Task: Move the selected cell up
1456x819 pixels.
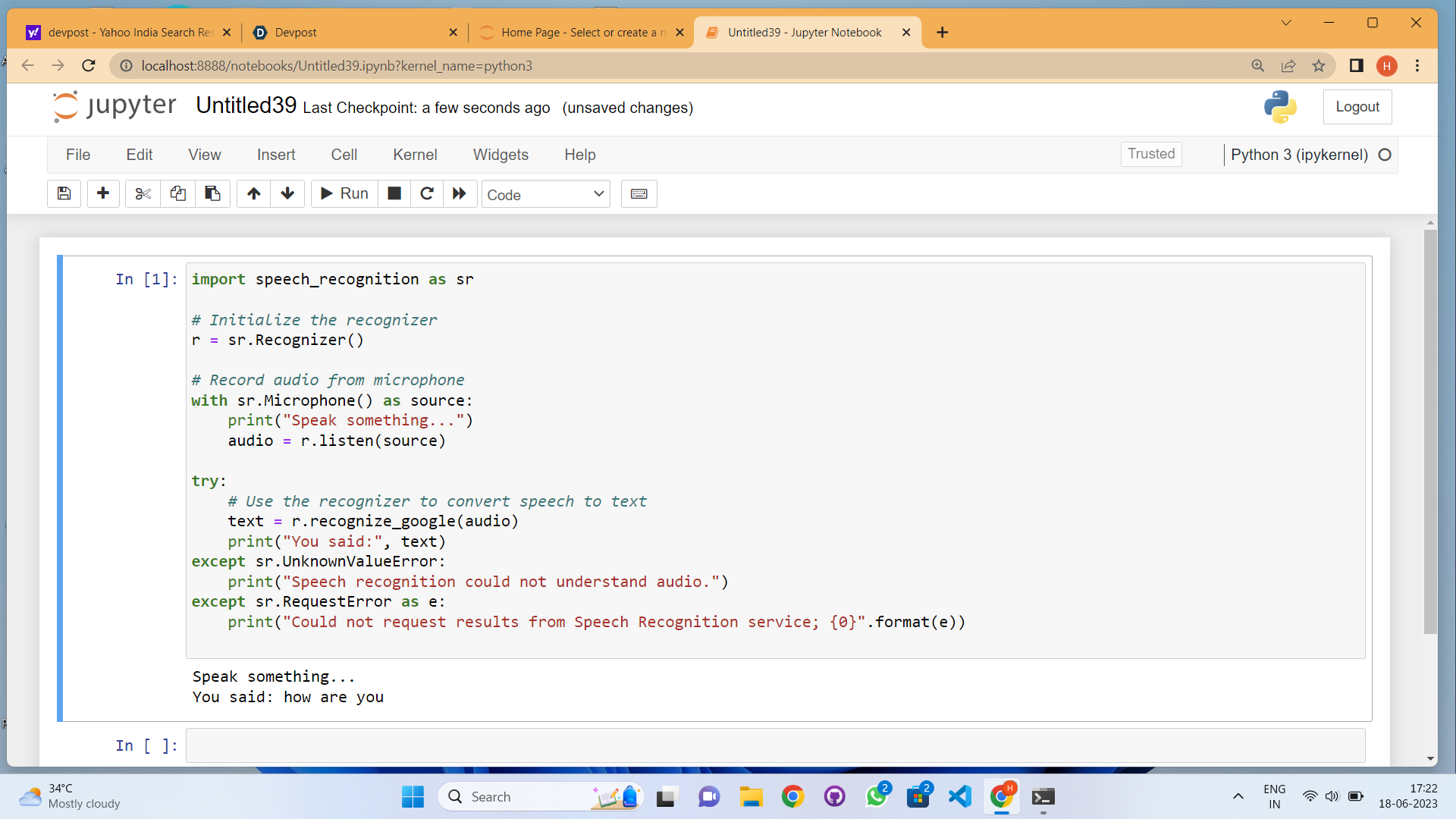Action: coord(254,194)
